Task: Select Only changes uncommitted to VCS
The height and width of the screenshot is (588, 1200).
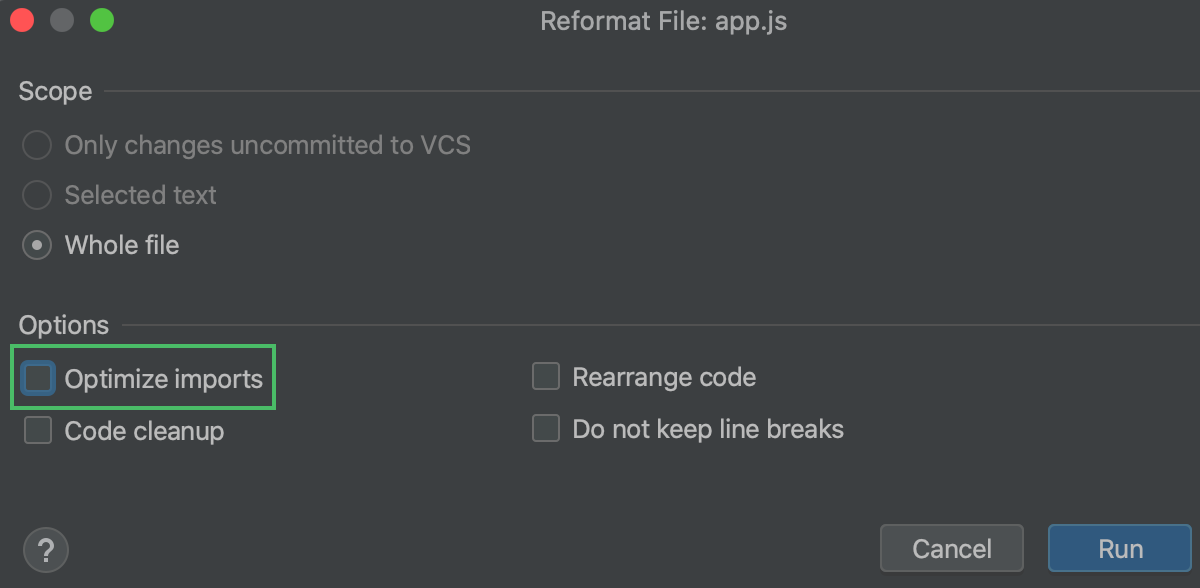Action: coord(36,145)
